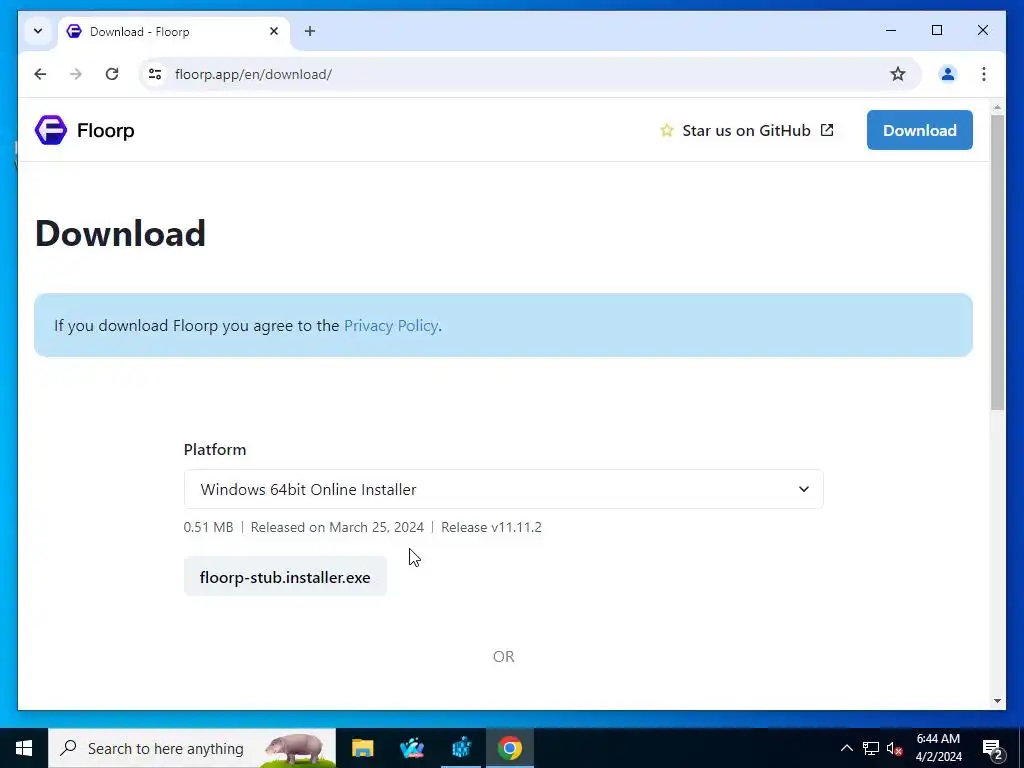The image size is (1024, 768).
Task: Maximize the Chrome window
Action: 936,30
